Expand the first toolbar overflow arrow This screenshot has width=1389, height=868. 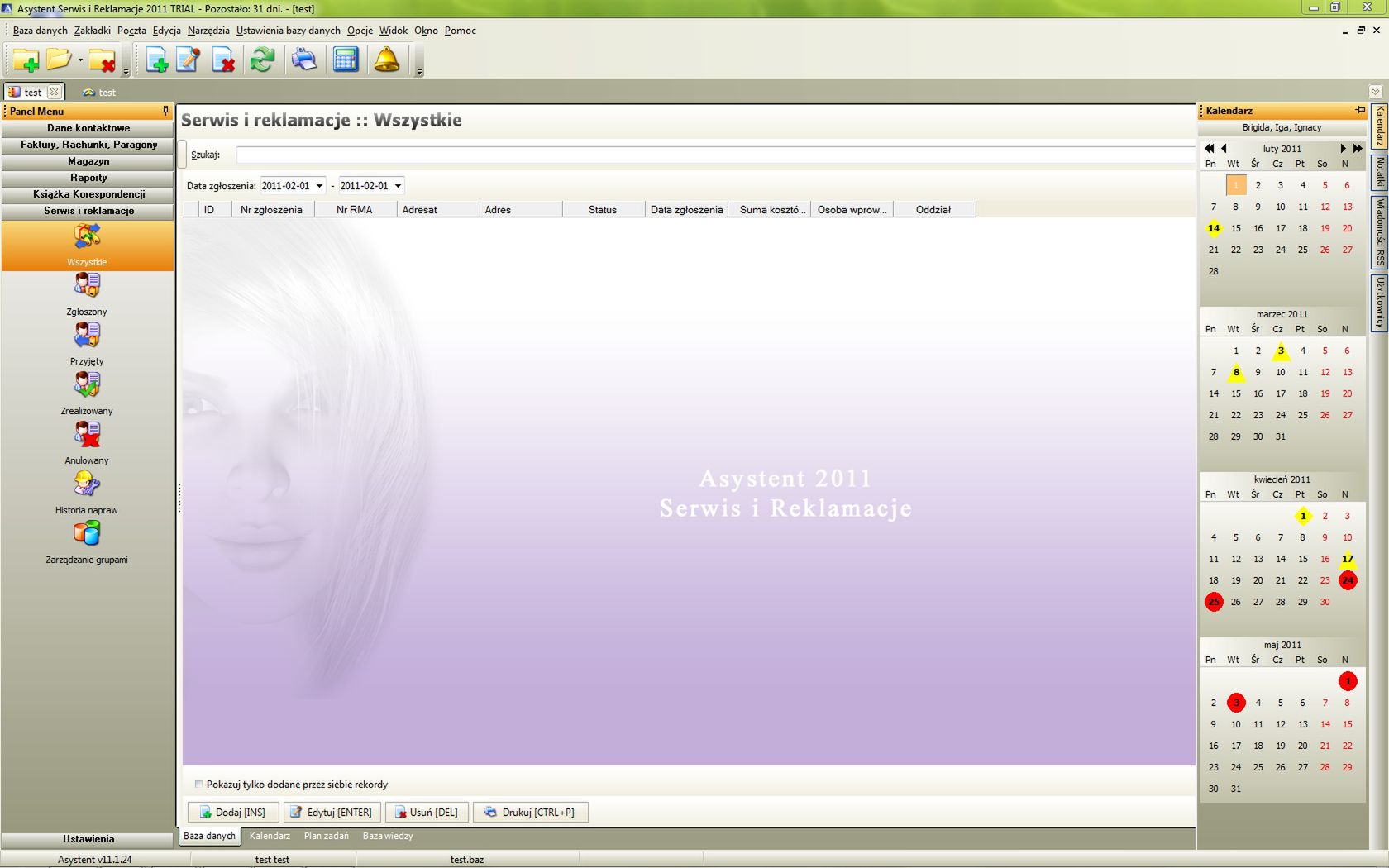[126, 72]
